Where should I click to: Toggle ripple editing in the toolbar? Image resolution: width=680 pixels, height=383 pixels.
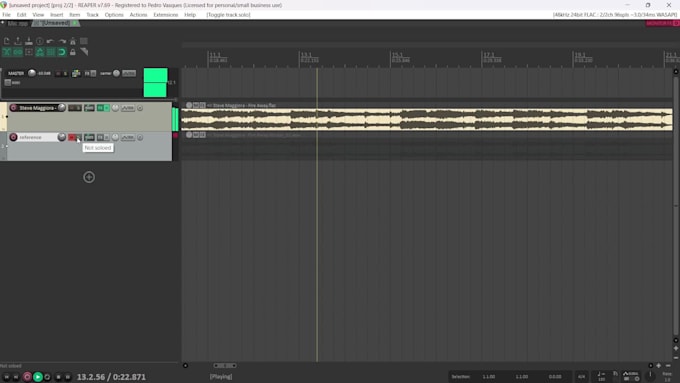coord(29,52)
